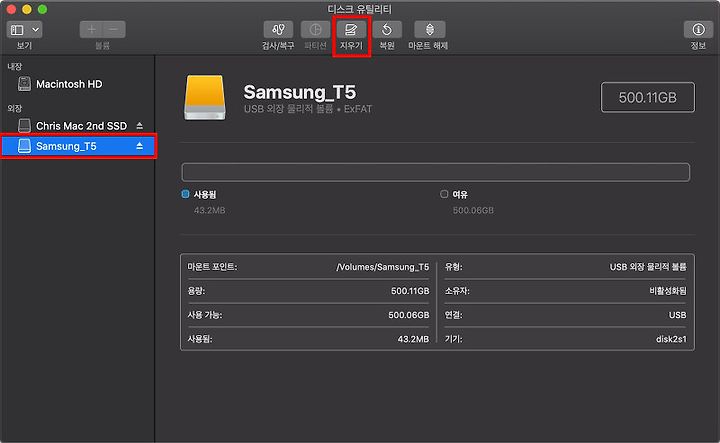Open the Partition (파티션) tool
720x443 pixels.
315,30
